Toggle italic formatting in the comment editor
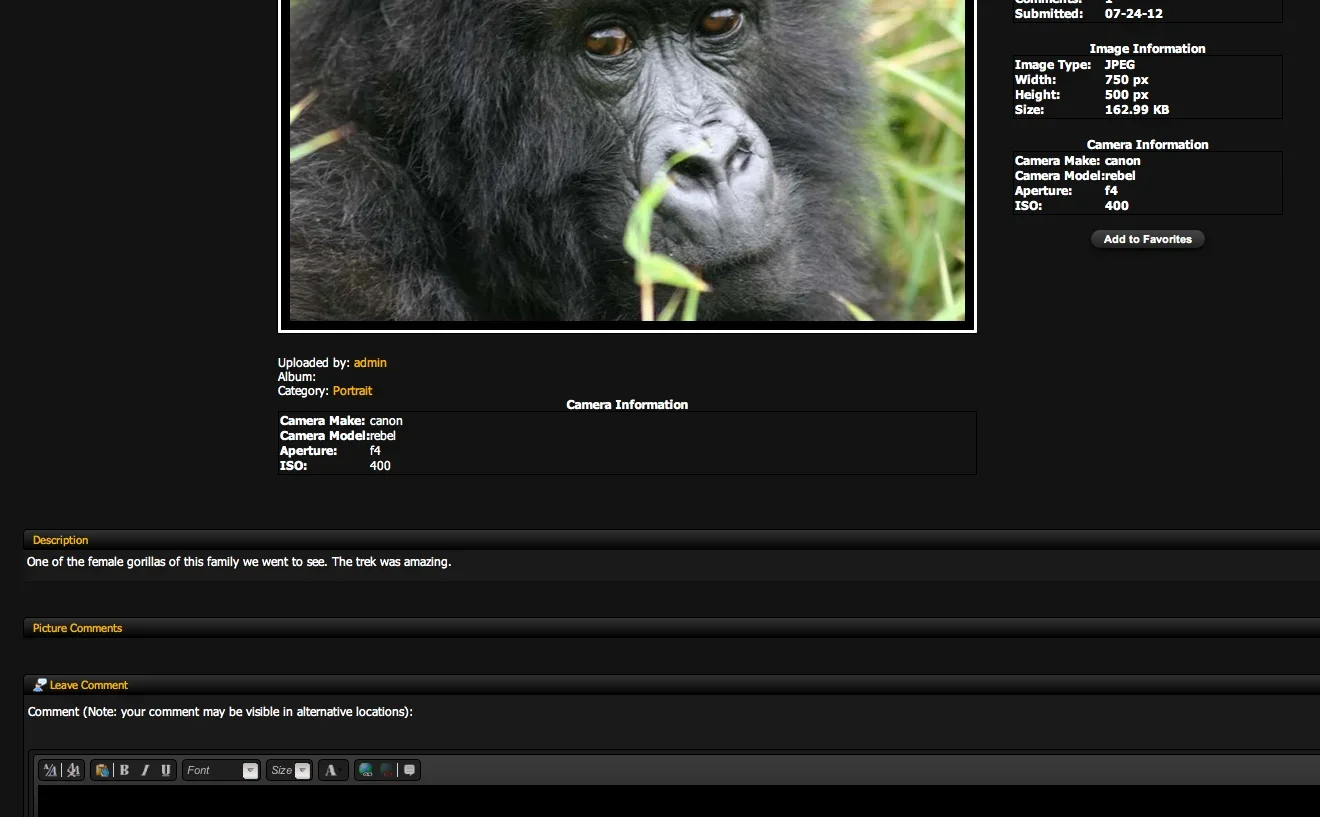 [145, 770]
